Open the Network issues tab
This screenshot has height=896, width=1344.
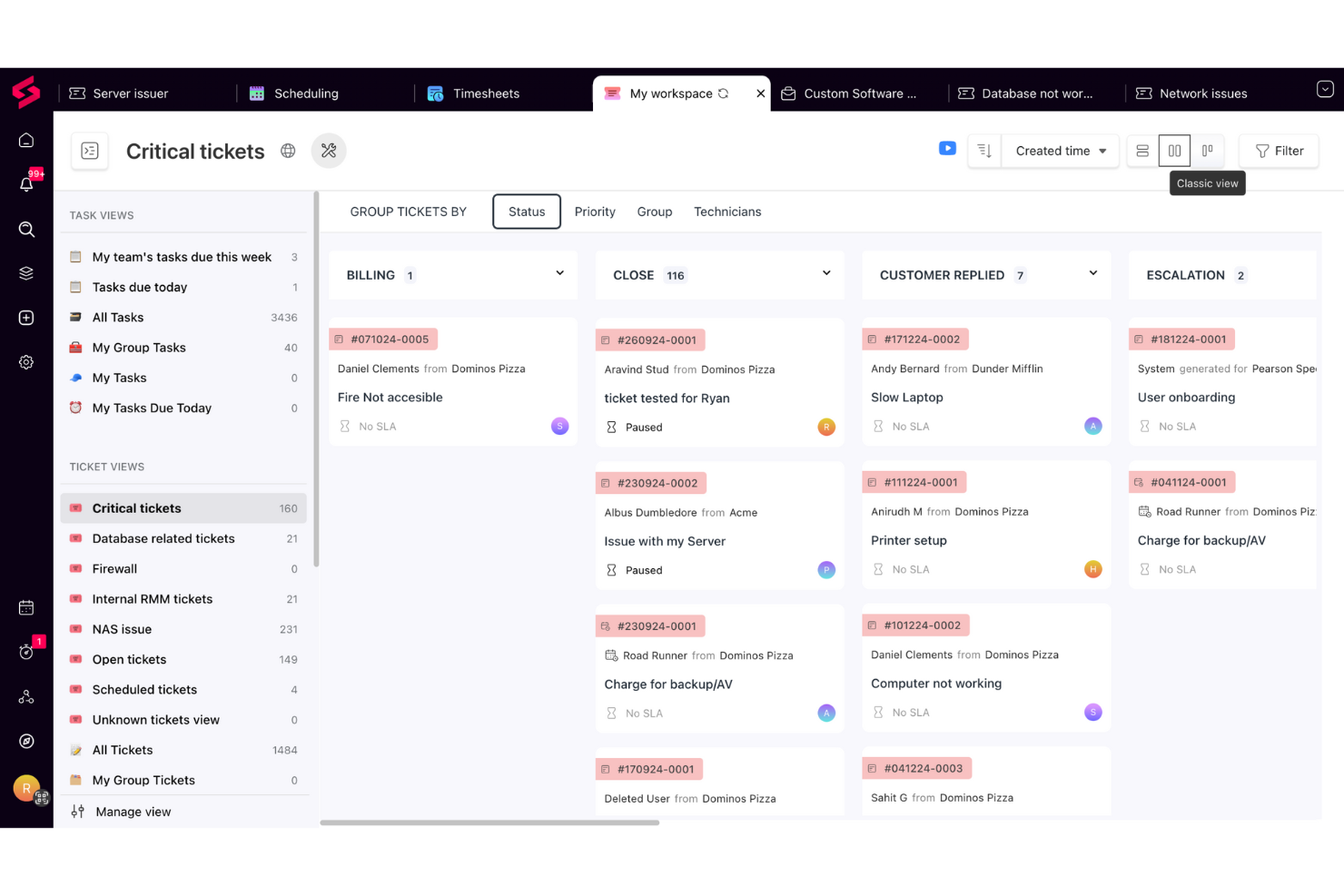1202,93
